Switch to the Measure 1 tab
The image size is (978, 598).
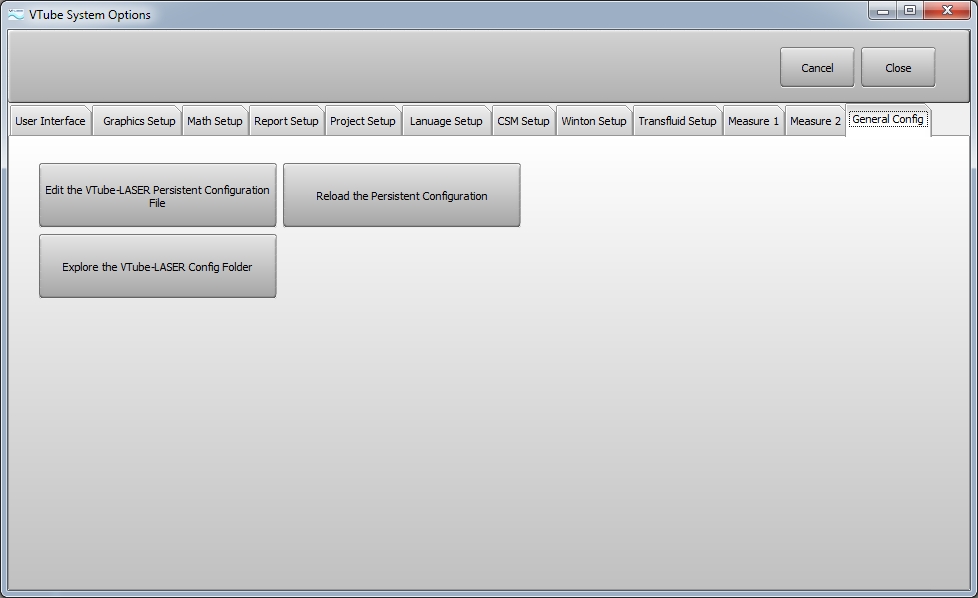753,121
